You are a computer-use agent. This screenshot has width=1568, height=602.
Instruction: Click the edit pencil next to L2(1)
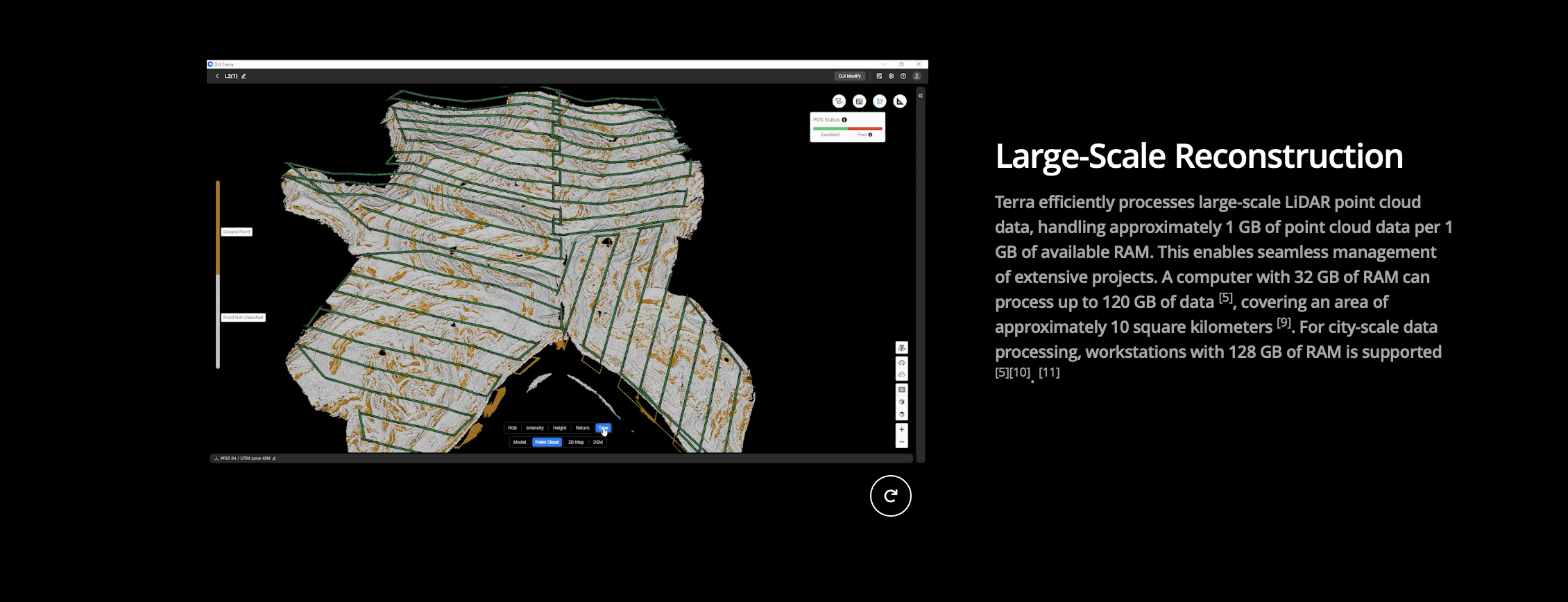point(244,76)
